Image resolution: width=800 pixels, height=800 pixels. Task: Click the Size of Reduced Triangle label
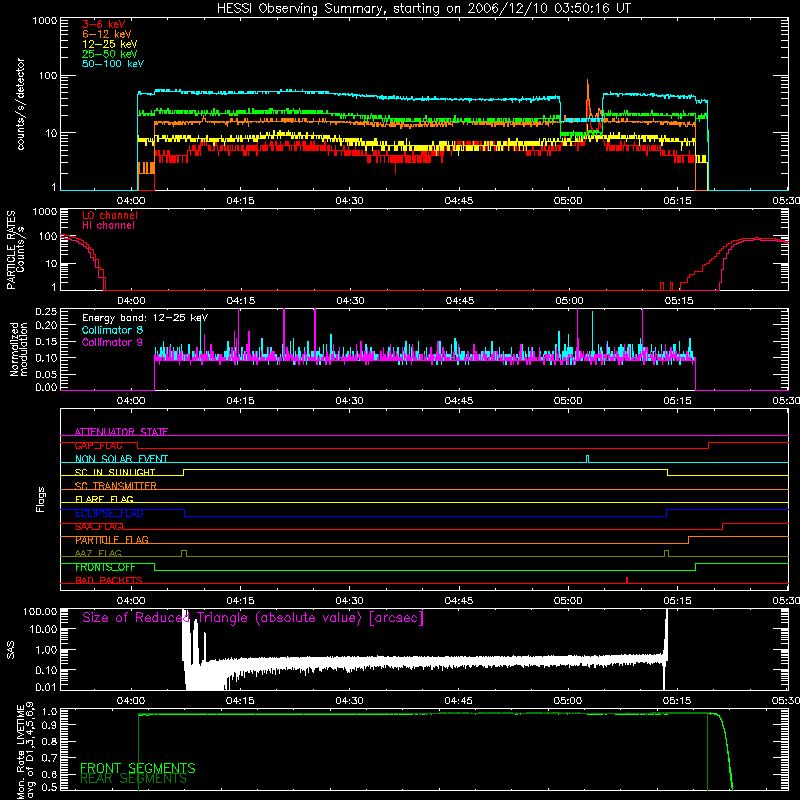pyautogui.click(x=253, y=618)
